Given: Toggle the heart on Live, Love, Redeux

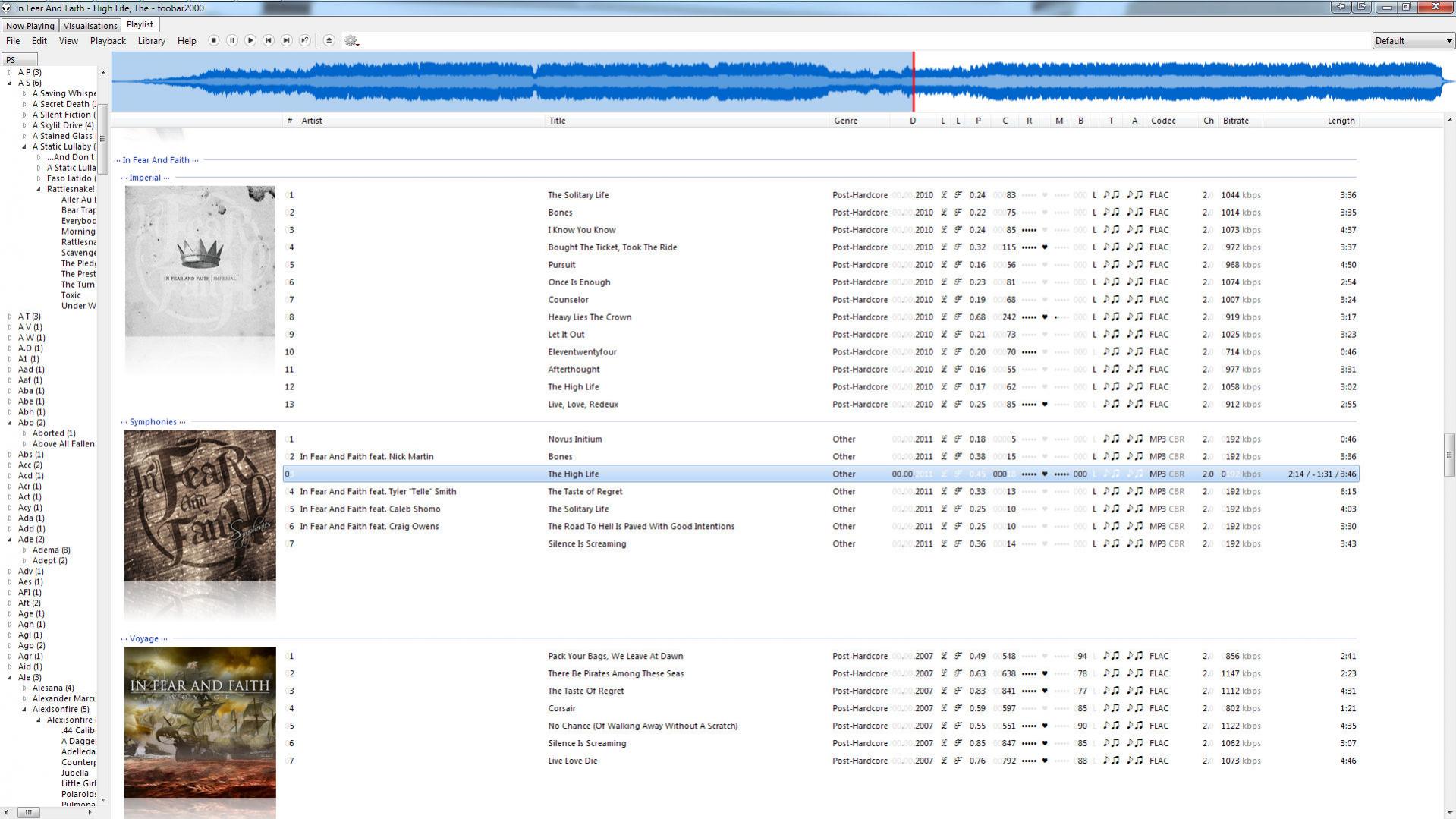Looking at the screenshot, I should [1045, 405].
